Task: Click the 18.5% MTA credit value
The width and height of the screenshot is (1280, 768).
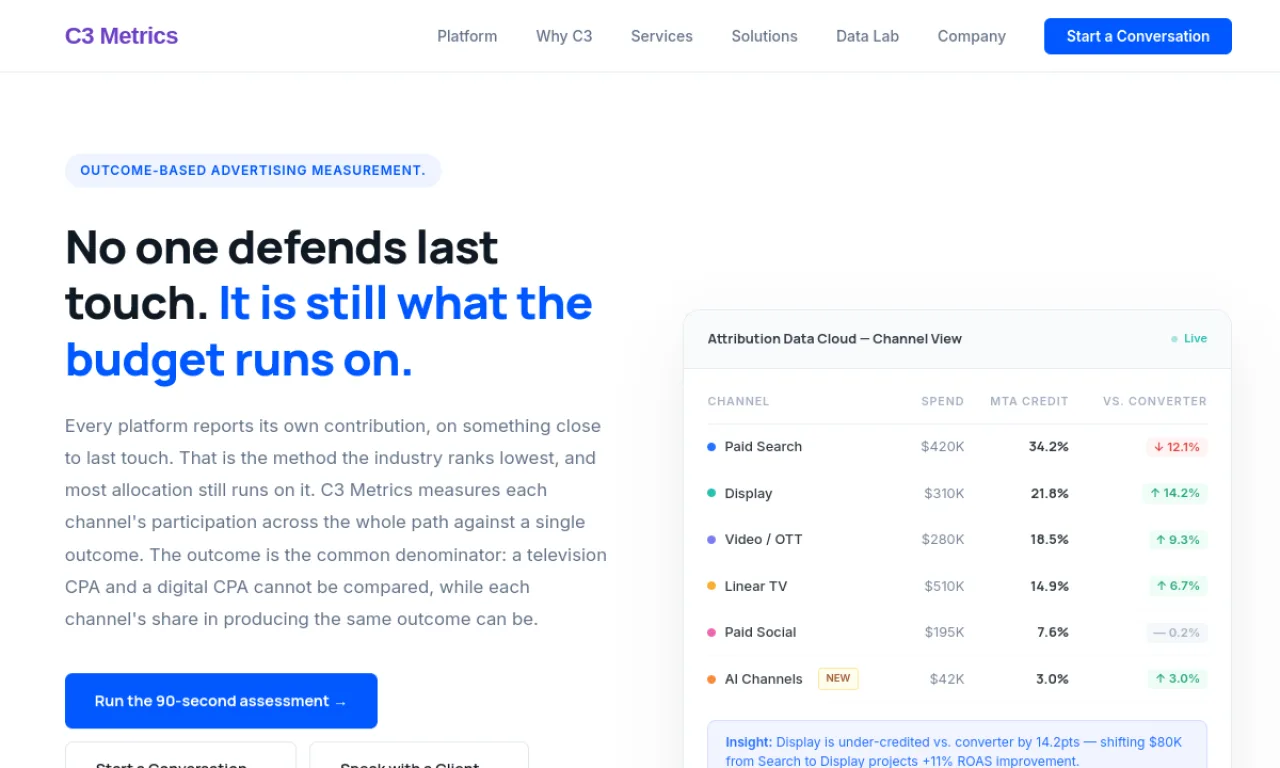Action: click(x=1050, y=539)
